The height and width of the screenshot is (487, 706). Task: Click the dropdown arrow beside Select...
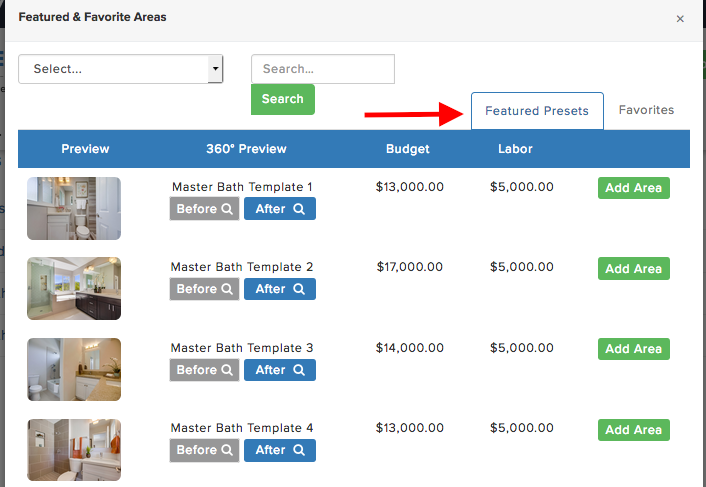214,69
